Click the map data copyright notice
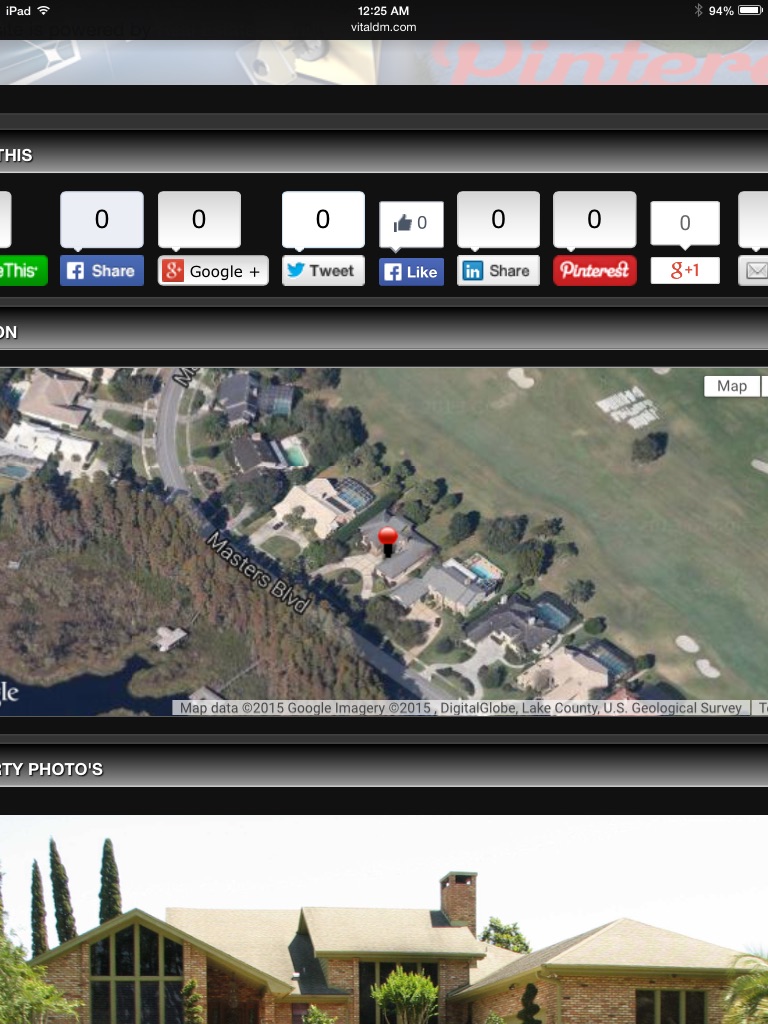The height and width of the screenshot is (1024, 768). click(x=461, y=708)
